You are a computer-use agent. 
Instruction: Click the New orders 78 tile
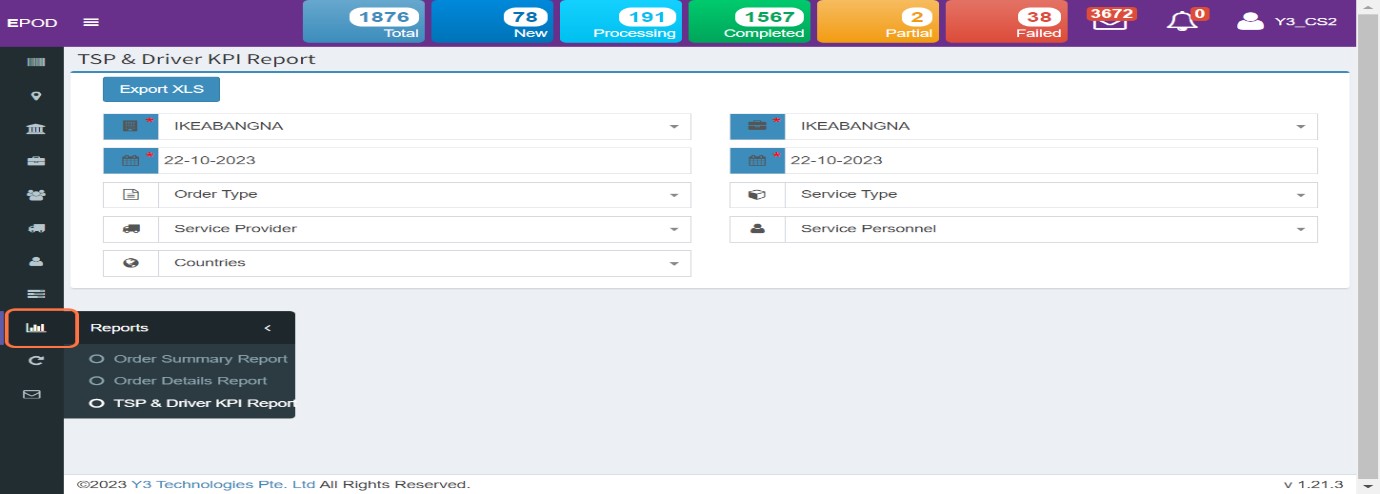492,21
